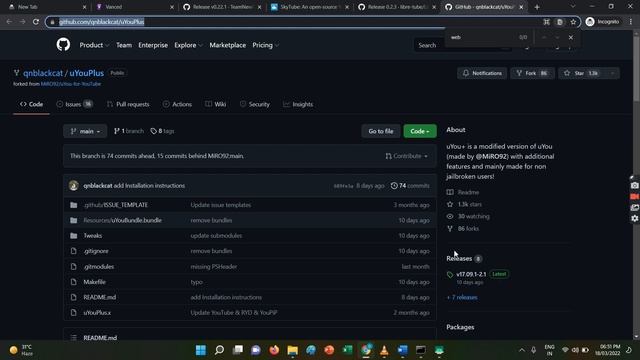This screenshot has height=360, width=640.
Task: Click the find-in-page text field
Action: click(482, 37)
